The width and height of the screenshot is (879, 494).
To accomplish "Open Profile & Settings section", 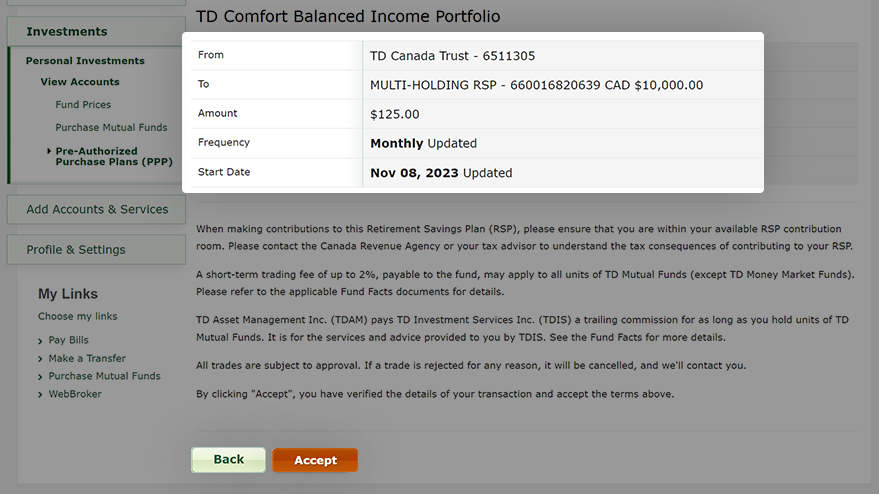I will coord(96,250).
